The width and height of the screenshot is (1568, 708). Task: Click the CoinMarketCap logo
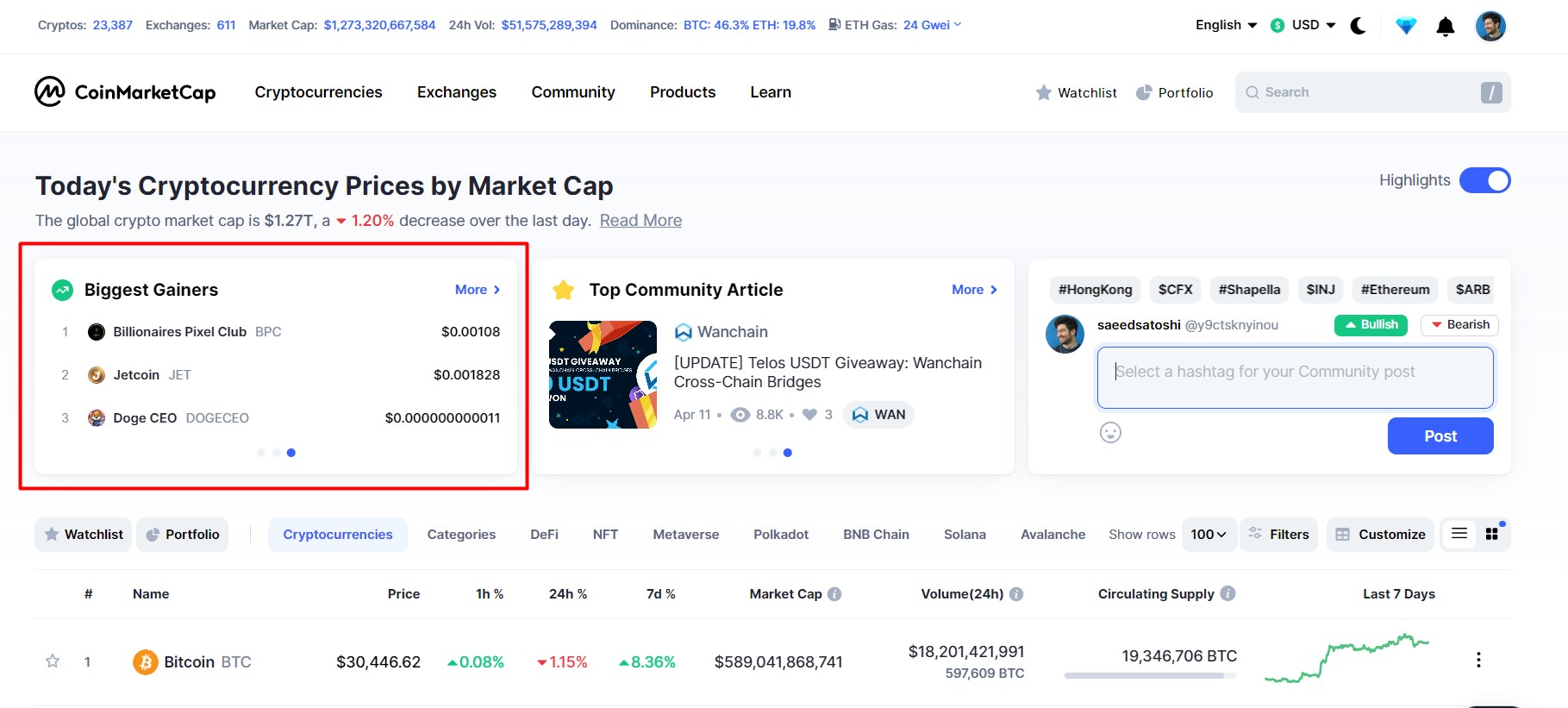pyautogui.click(x=125, y=91)
